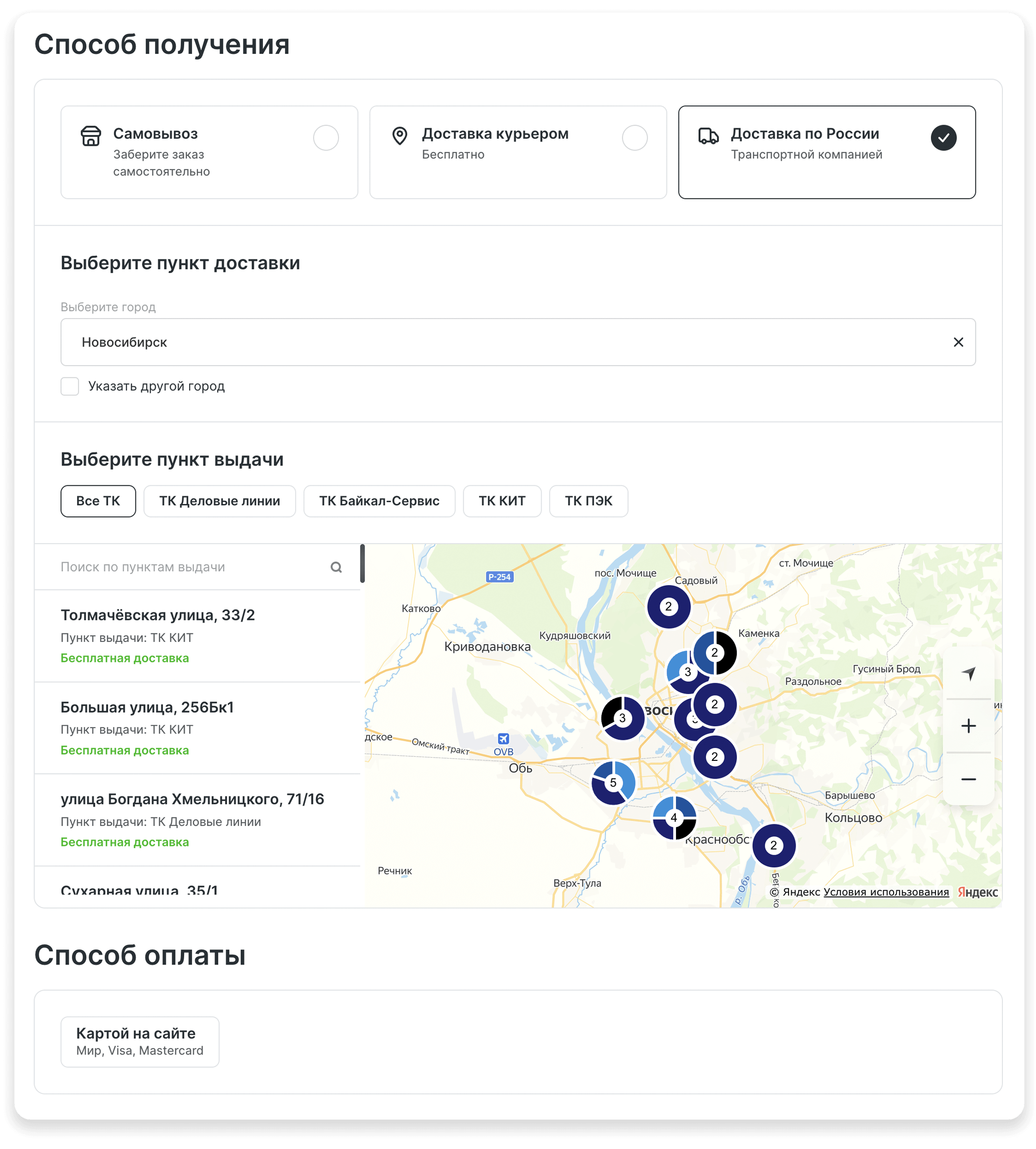Click the map cluster marker showing 4

tap(674, 818)
